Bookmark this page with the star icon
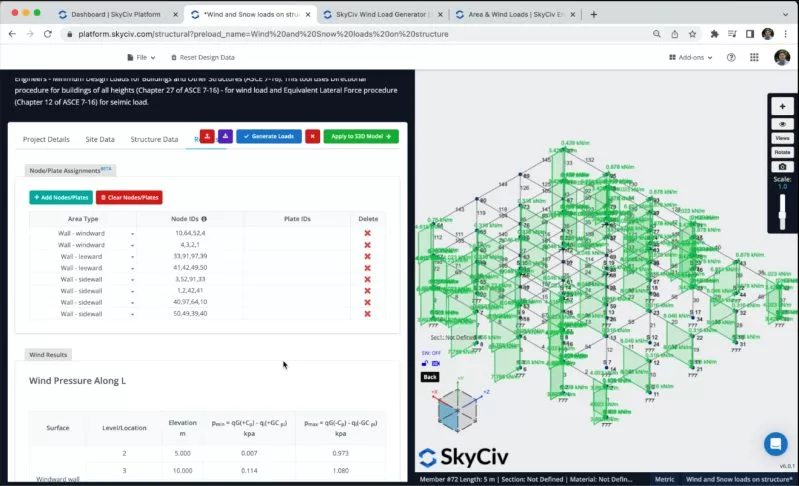Screen dimensions: 799x486 tap(692, 34)
